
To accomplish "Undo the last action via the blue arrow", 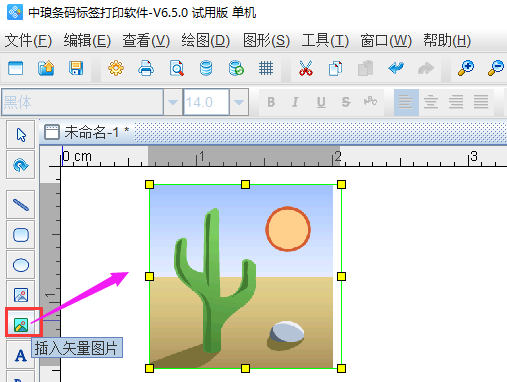I will click(396, 68).
